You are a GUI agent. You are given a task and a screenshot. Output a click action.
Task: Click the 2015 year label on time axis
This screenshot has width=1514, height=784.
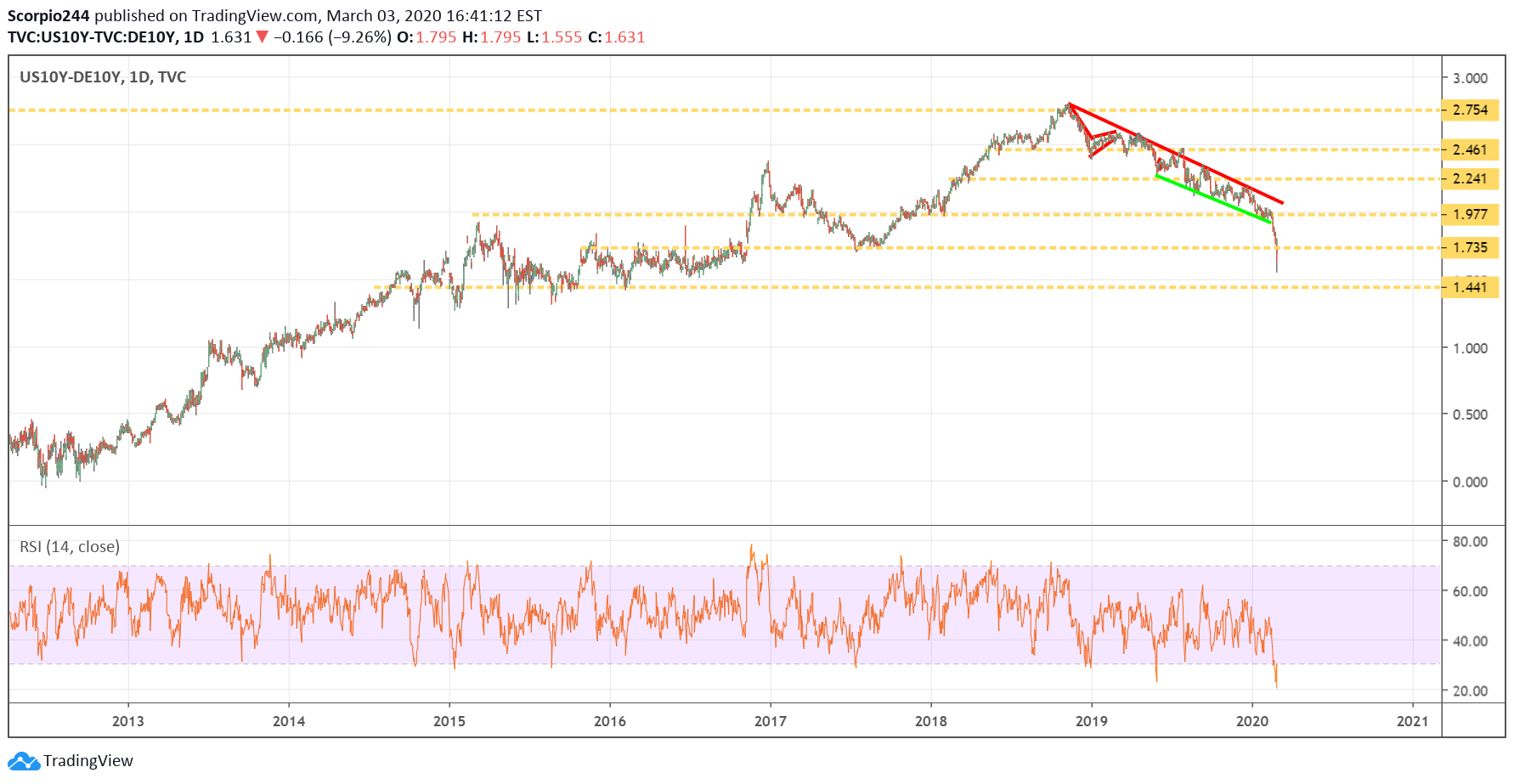[449, 721]
